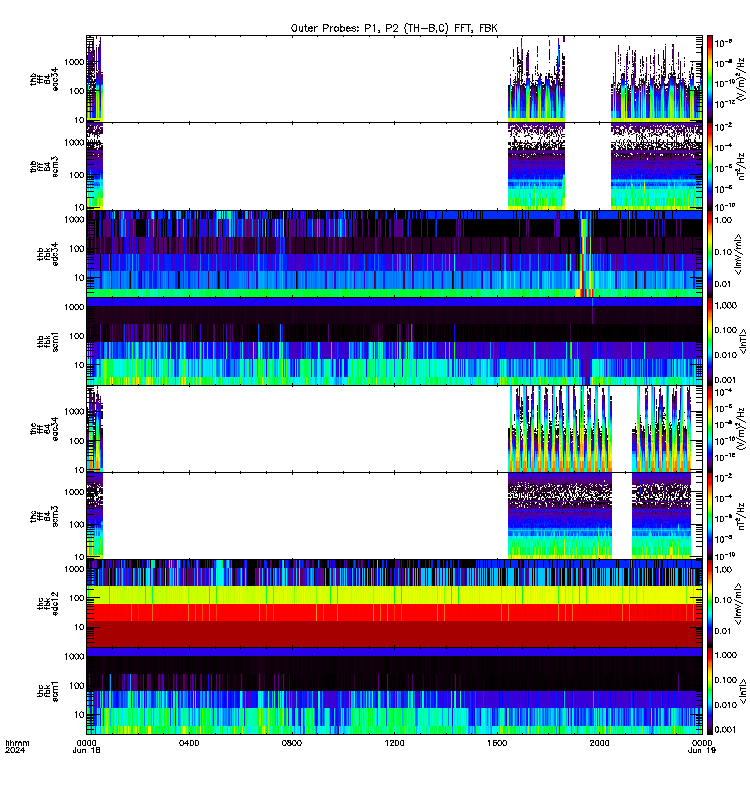
Task: Click the "hhmm" axis unit label
Action: [x=17, y=743]
